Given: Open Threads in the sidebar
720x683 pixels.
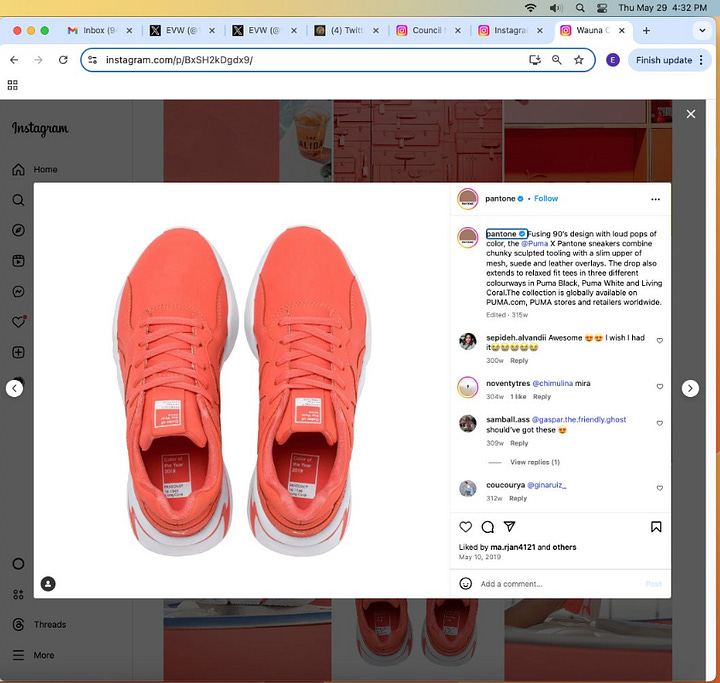Looking at the screenshot, I should click(x=39, y=625).
